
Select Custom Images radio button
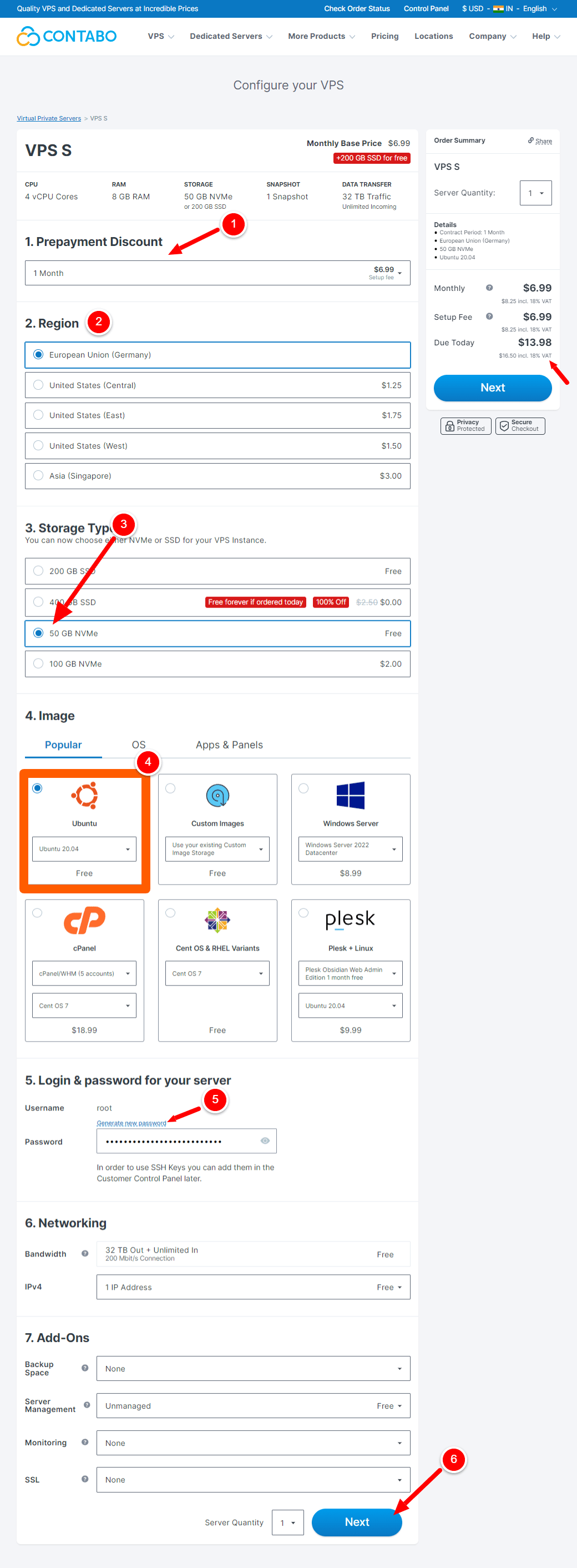170,788
